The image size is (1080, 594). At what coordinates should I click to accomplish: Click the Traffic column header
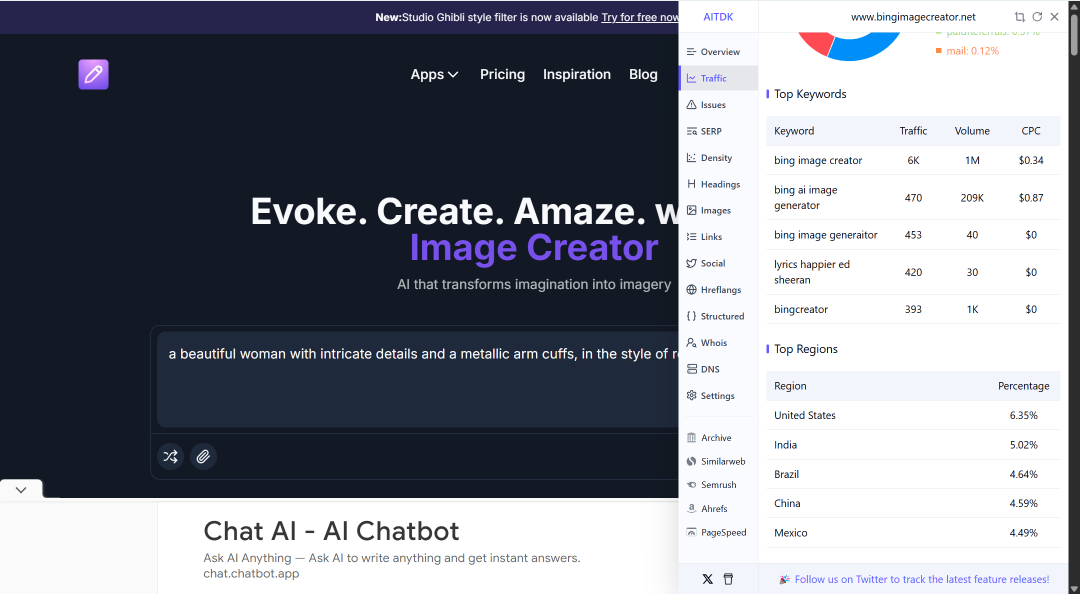[913, 131]
